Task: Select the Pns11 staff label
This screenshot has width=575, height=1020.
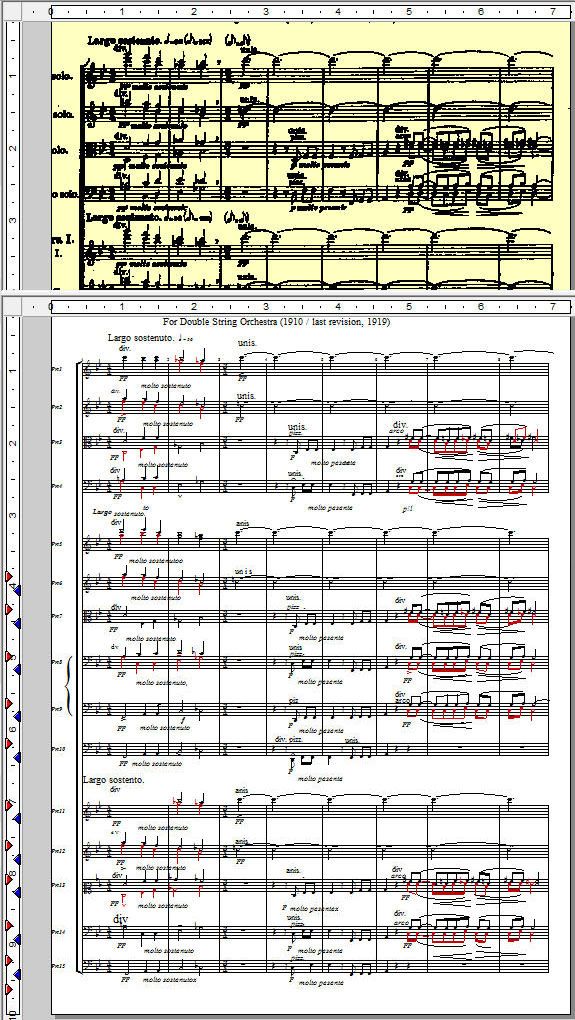Action: [x=57, y=811]
